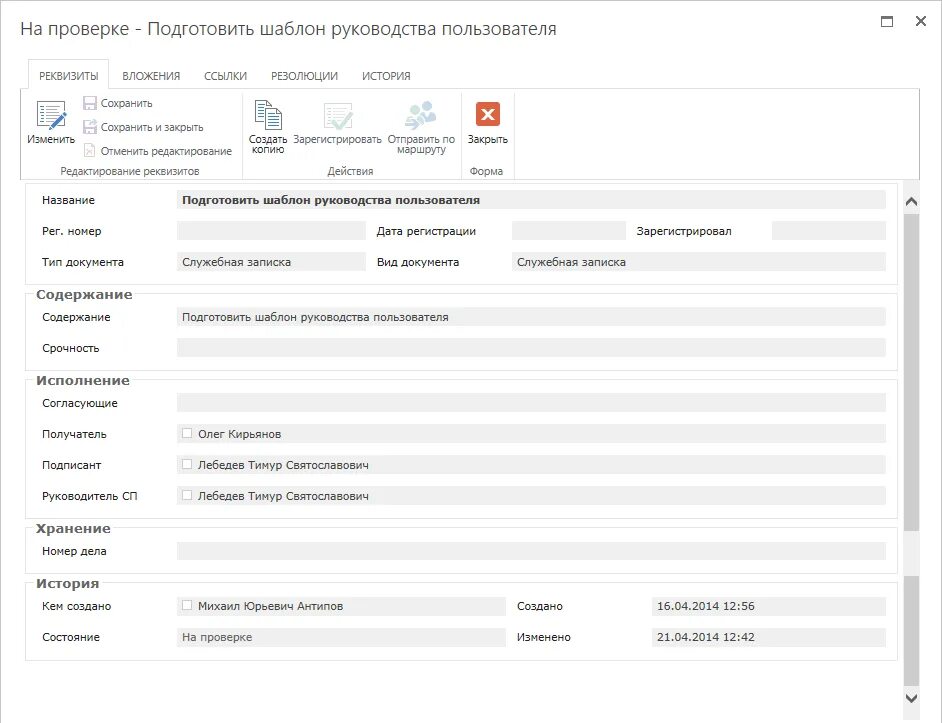Click the Сохранить и закрыть icon
The width and height of the screenshot is (942, 723).
coord(90,127)
